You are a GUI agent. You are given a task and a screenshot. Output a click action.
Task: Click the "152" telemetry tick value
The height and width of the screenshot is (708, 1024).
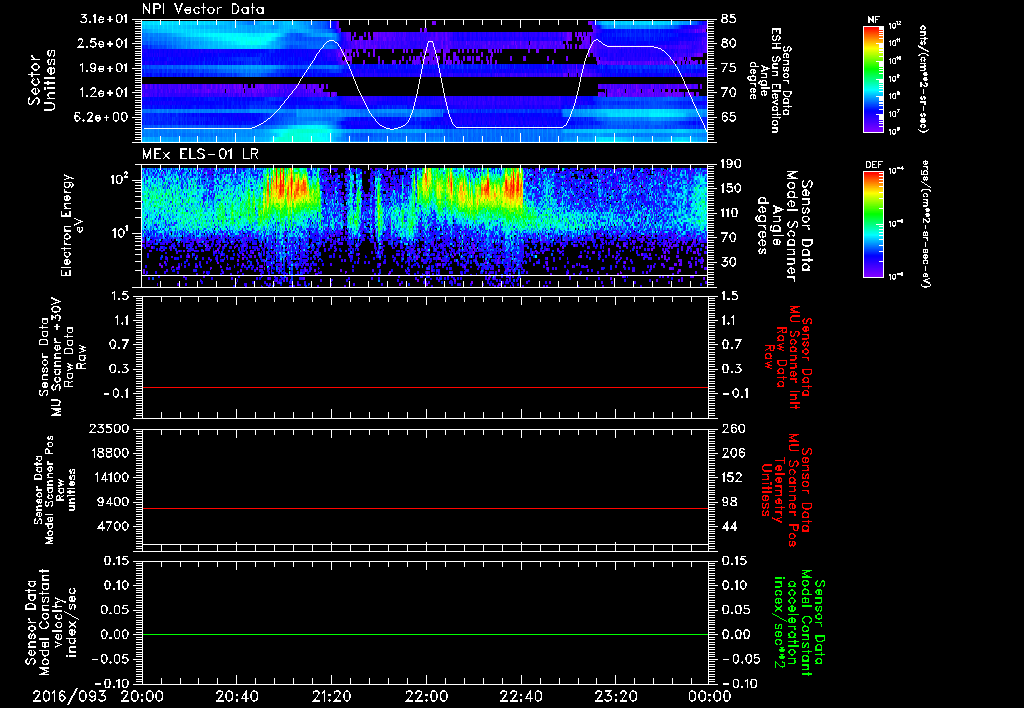coord(733,477)
